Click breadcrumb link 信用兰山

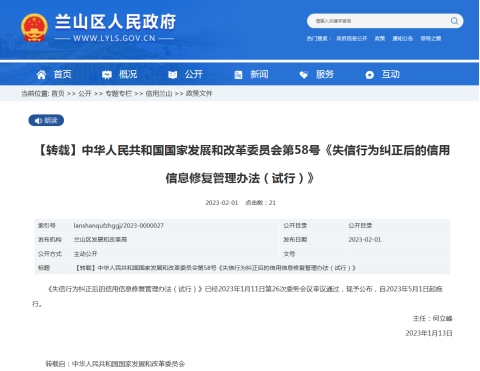[x=159, y=94]
